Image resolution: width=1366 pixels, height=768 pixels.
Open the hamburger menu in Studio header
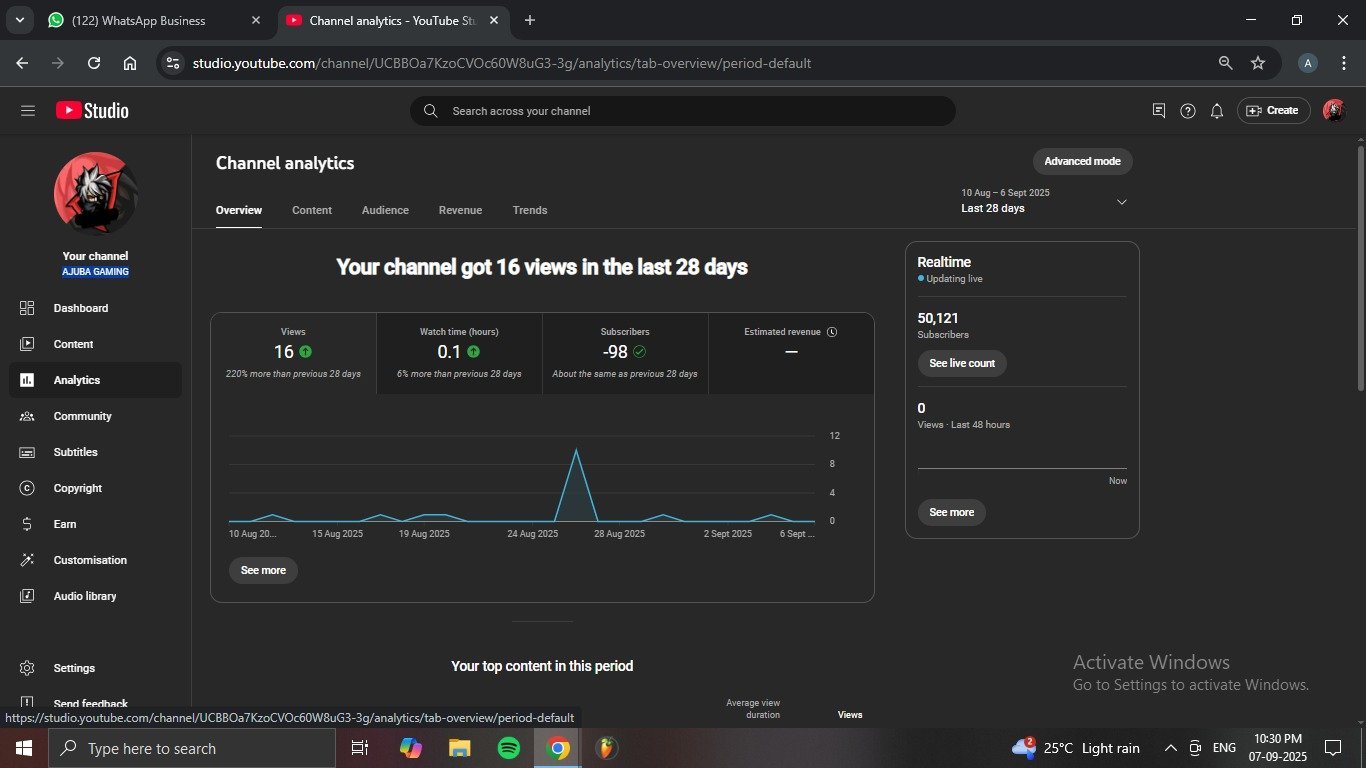pyautogui.click(x=27, y=111)
